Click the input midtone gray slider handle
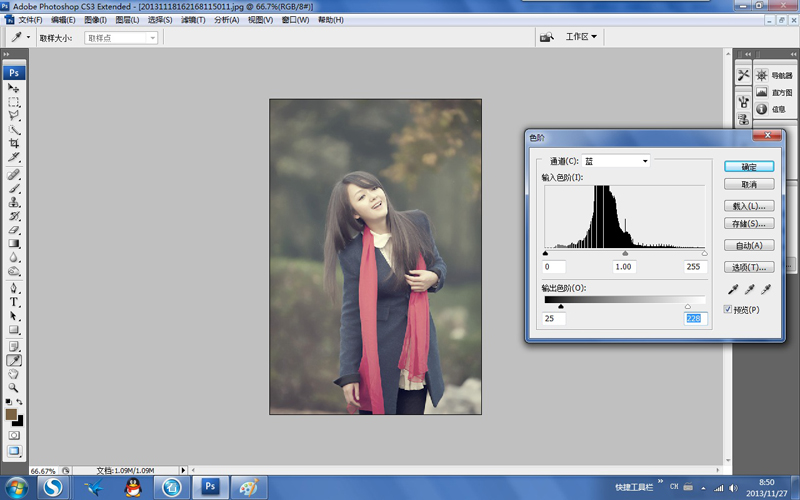Screen dimensions: 800x500 point(625,253)
